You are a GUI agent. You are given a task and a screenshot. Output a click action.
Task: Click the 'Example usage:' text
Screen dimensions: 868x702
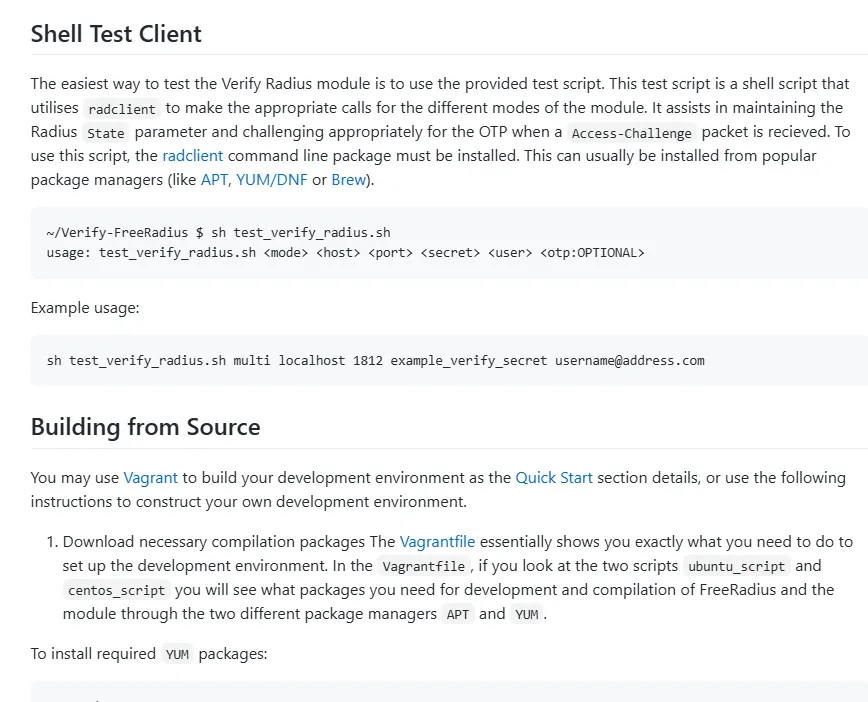(85, 308)
